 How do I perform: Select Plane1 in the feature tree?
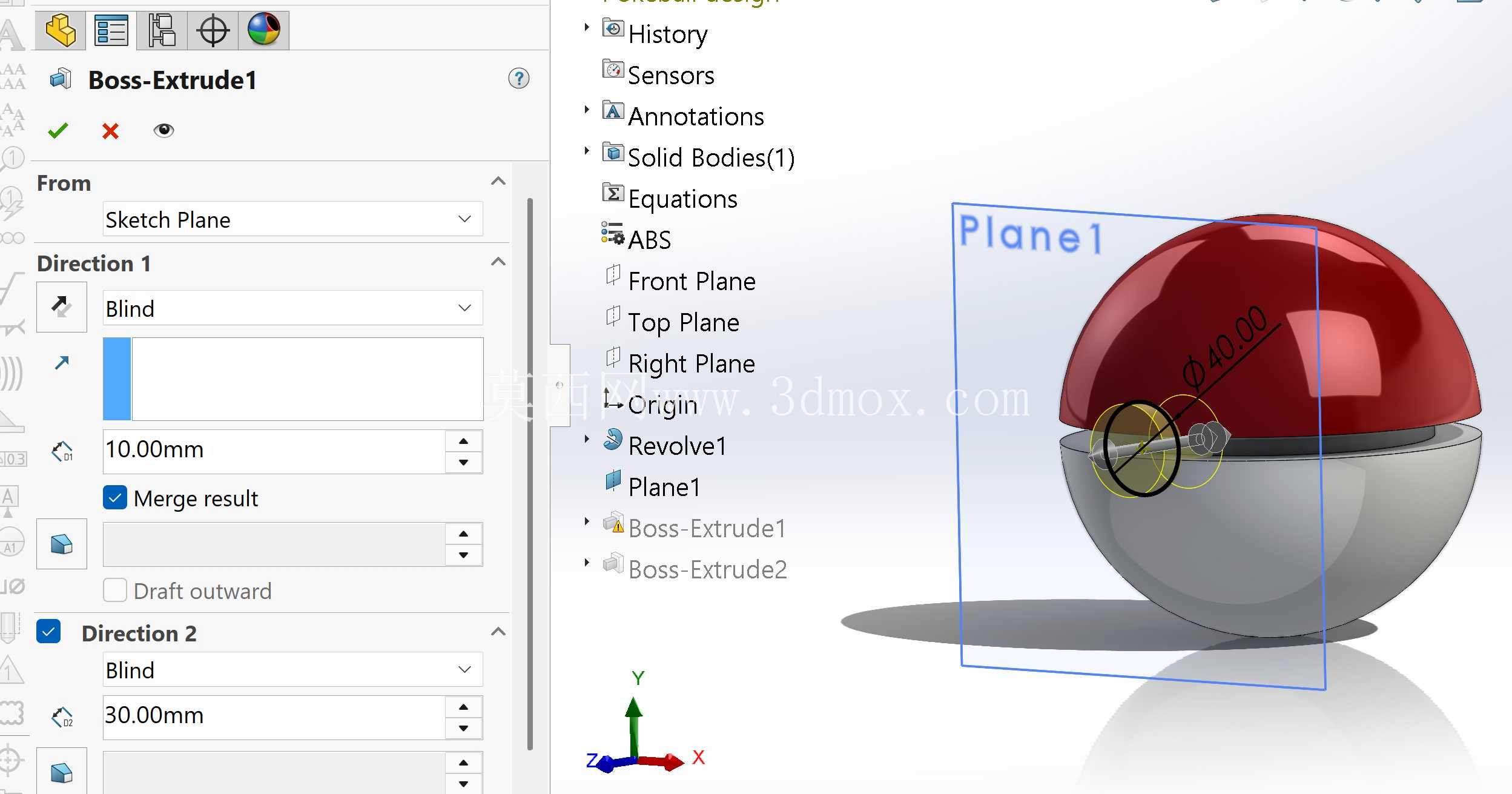point(664,487)
